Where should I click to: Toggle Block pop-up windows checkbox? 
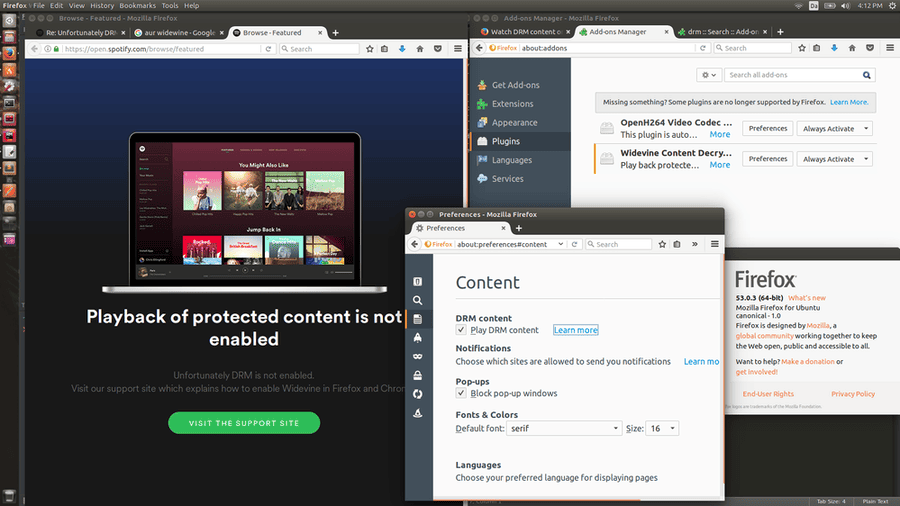[461, 393]
